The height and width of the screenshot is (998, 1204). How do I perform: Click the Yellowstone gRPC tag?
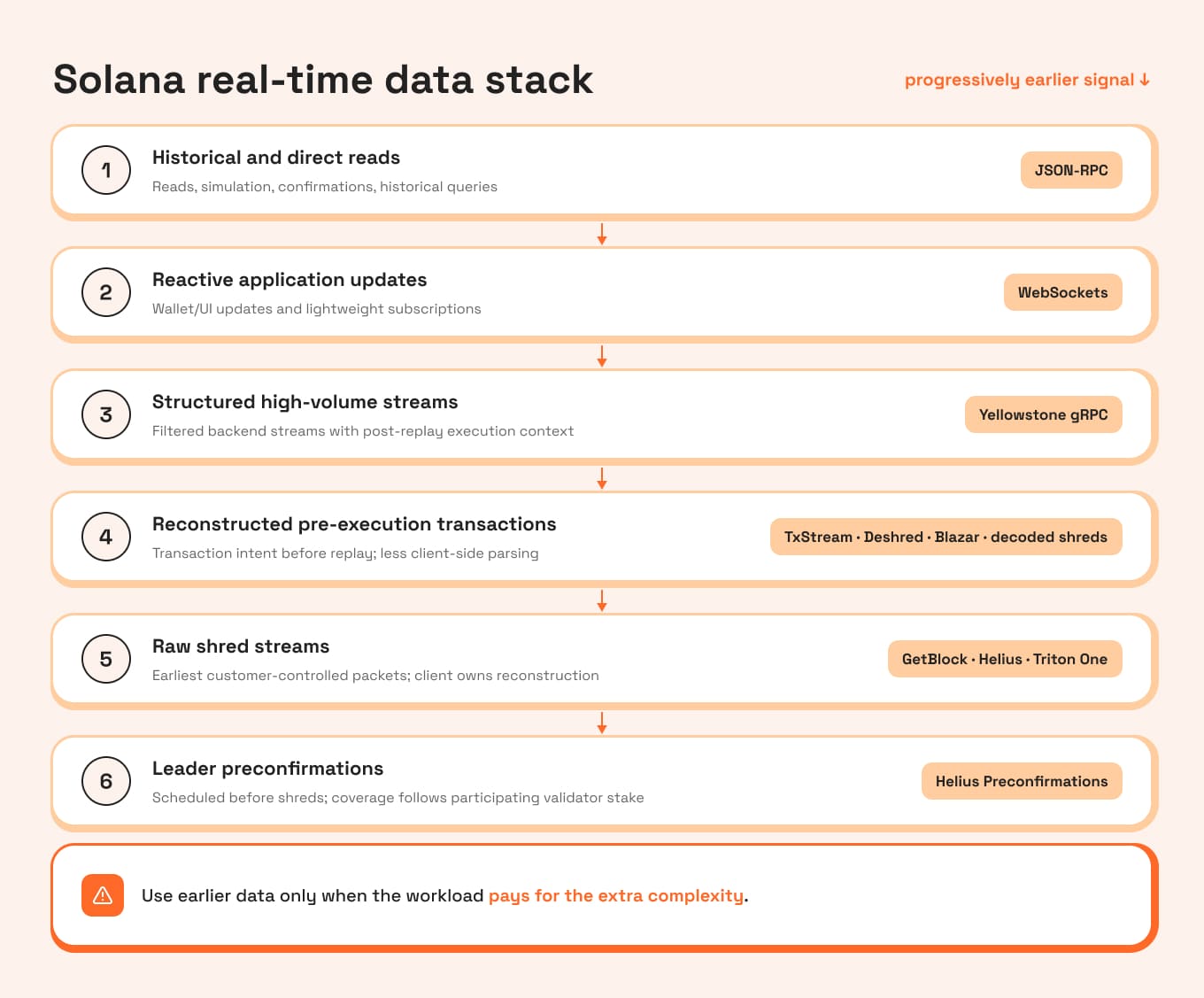(x=1043, y=414)
